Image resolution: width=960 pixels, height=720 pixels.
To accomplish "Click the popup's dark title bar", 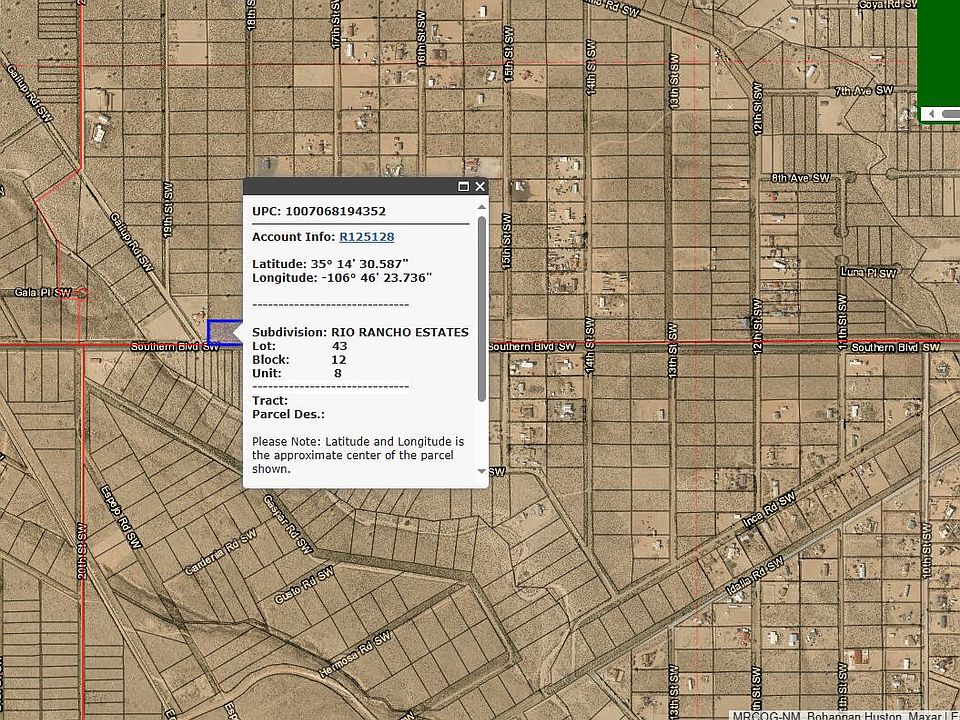I will pos(350,187).
